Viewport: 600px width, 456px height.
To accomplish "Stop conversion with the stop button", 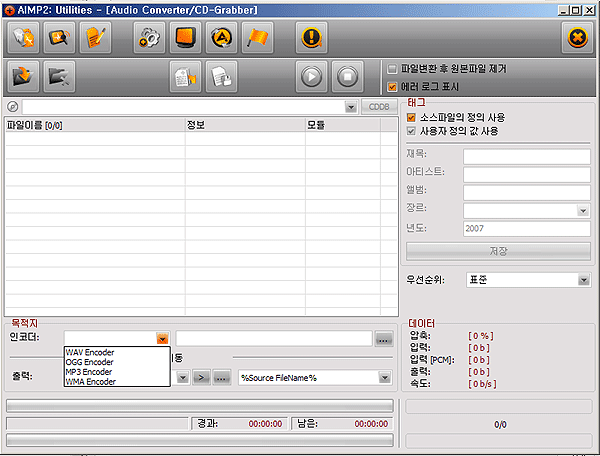I will pyautogui.click(x=347, y=76).
